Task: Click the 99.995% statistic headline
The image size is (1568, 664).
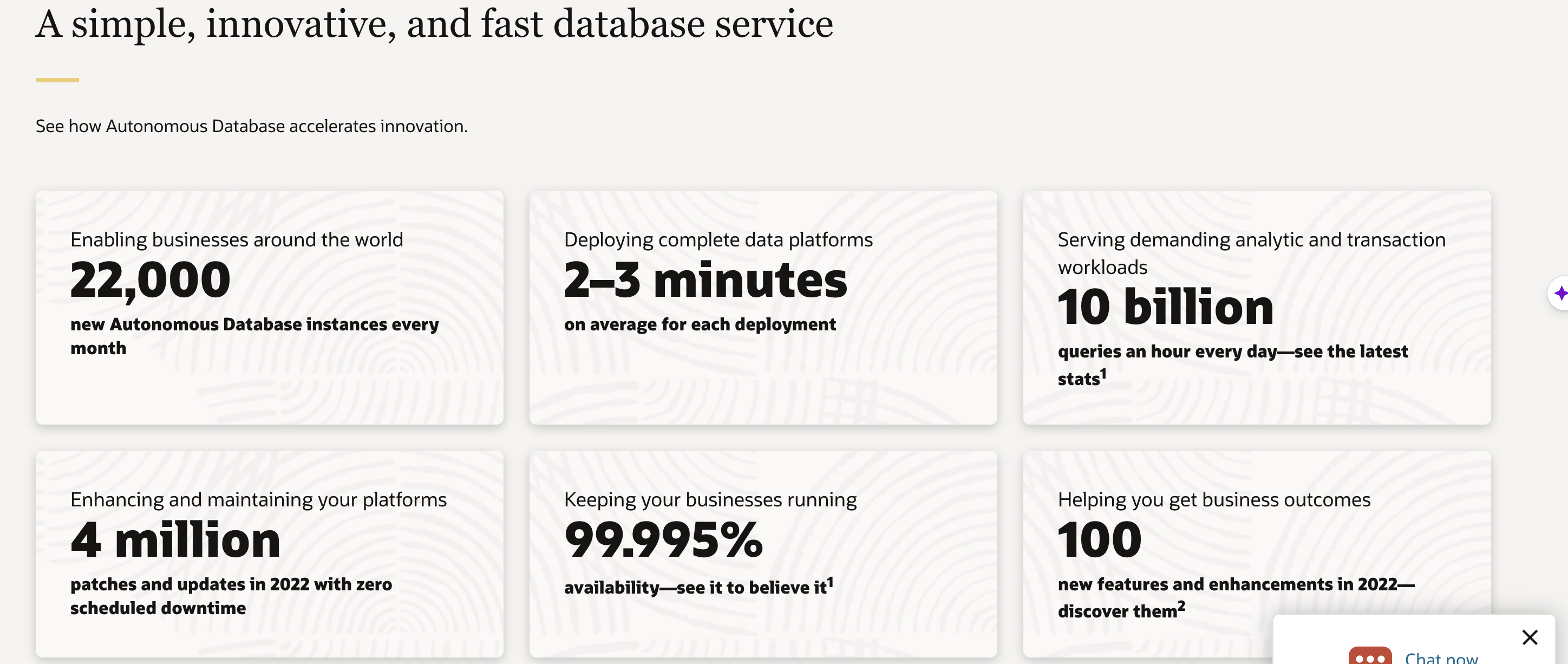Action: tap(663, 540)
